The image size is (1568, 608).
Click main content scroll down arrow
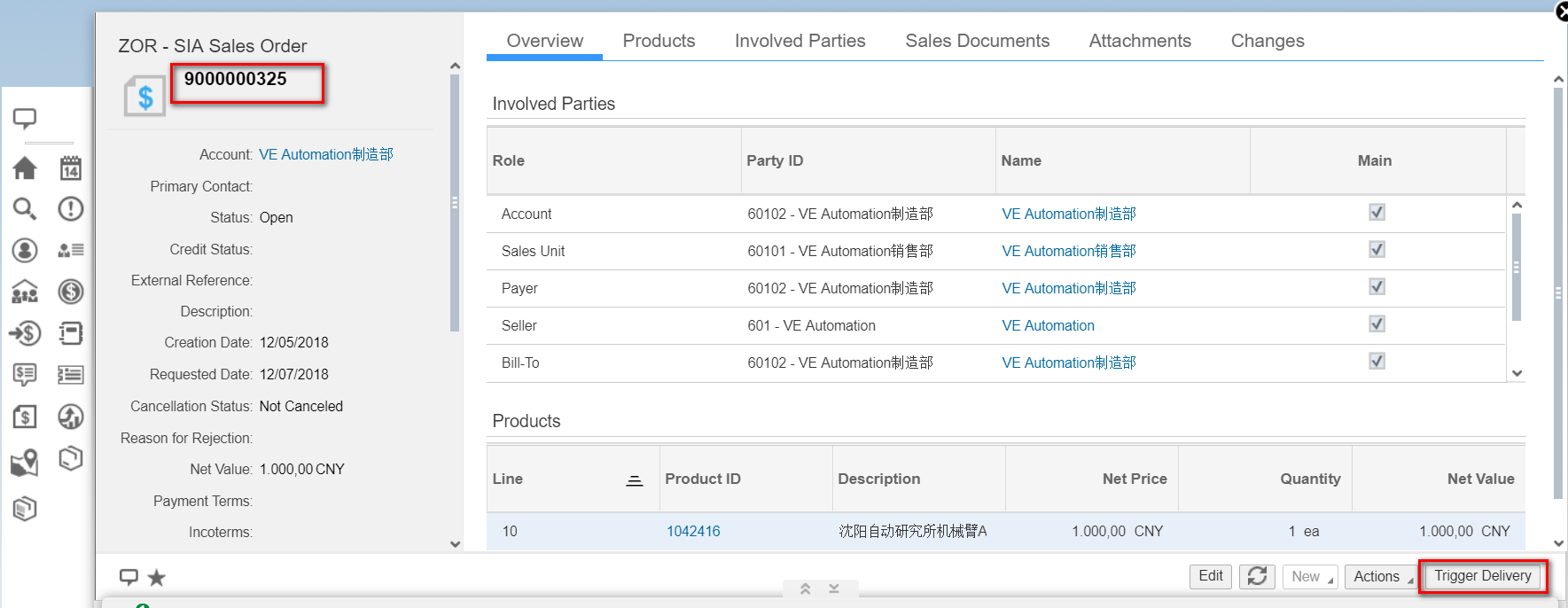1558,543
